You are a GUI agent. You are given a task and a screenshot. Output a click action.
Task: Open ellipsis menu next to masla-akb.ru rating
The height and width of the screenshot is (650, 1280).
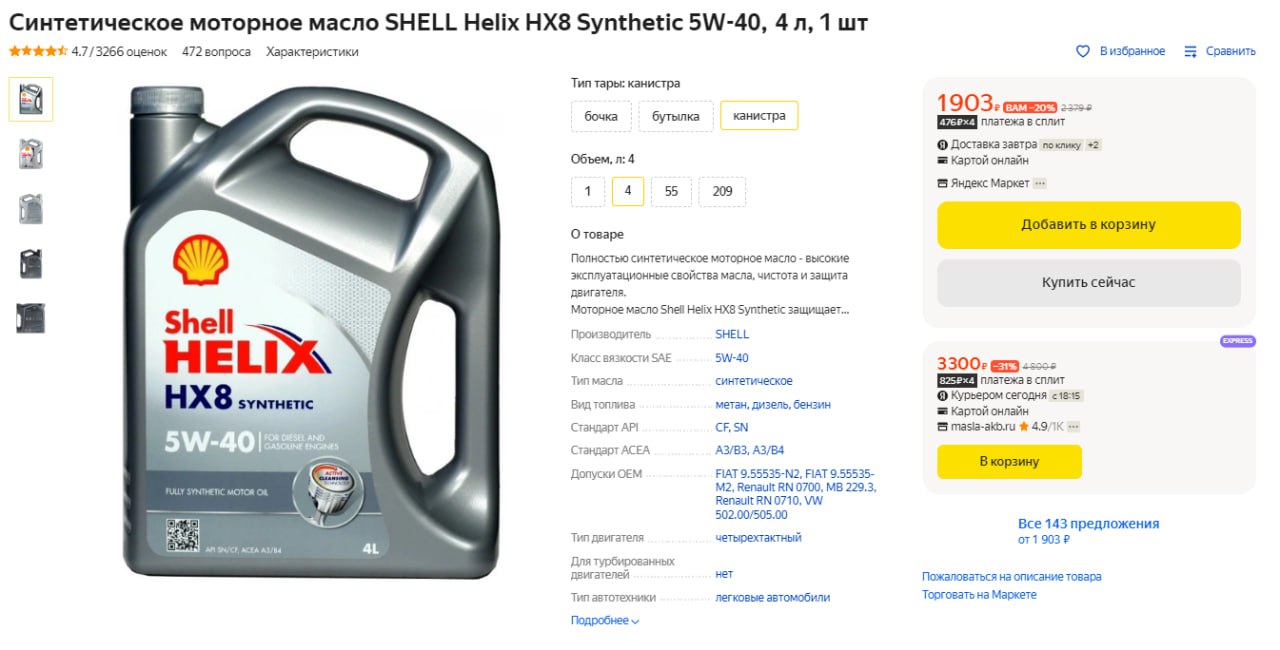(x=1073, y=426)
